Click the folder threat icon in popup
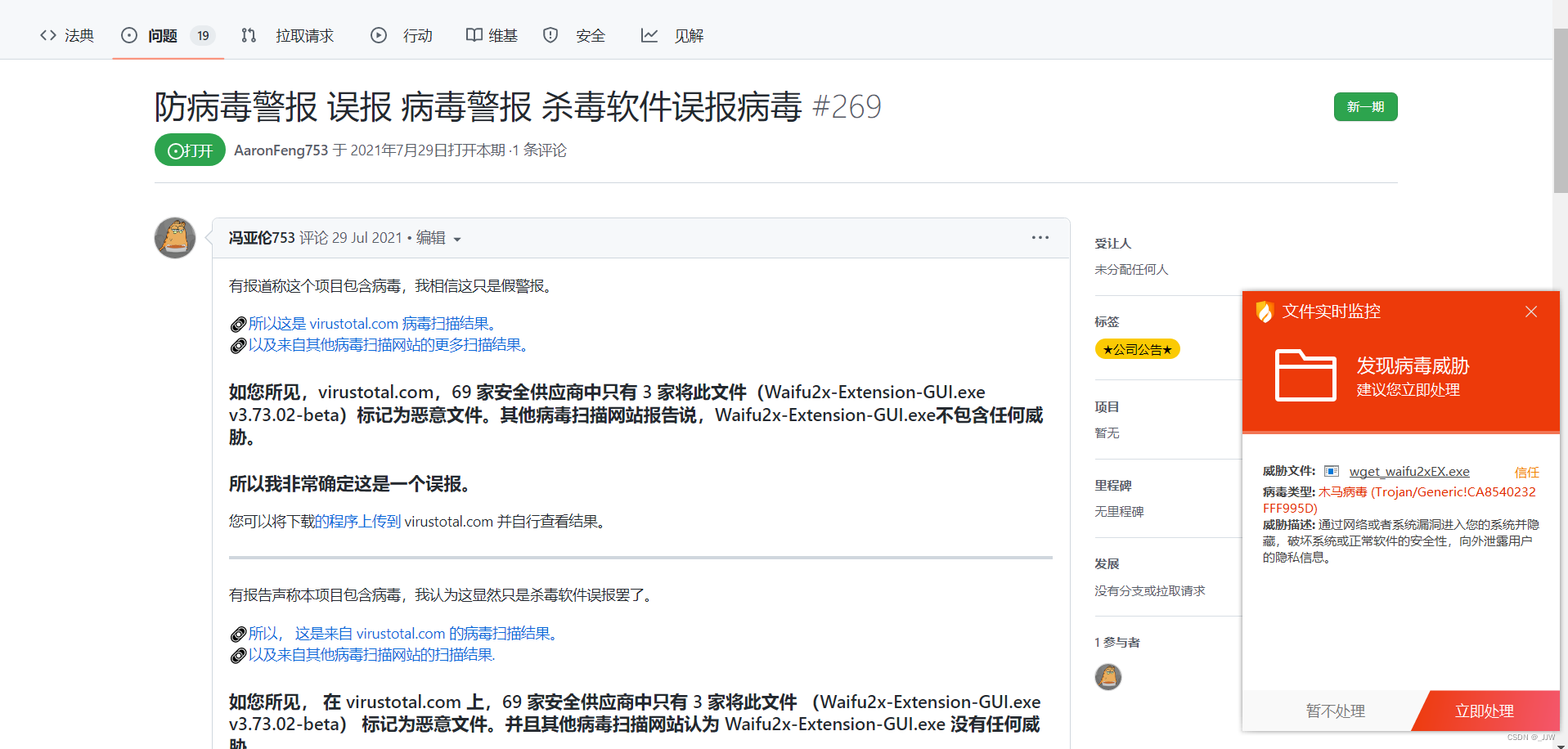The image size is (1568, 749). pos(1305,375)
